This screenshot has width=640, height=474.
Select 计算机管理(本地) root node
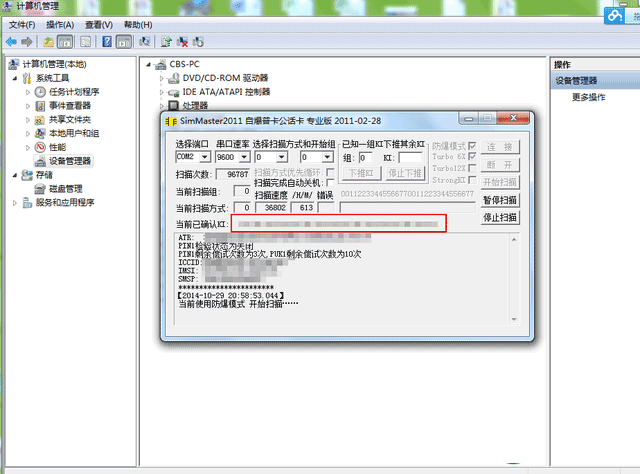pyautogui.click(x=54, y=64)
